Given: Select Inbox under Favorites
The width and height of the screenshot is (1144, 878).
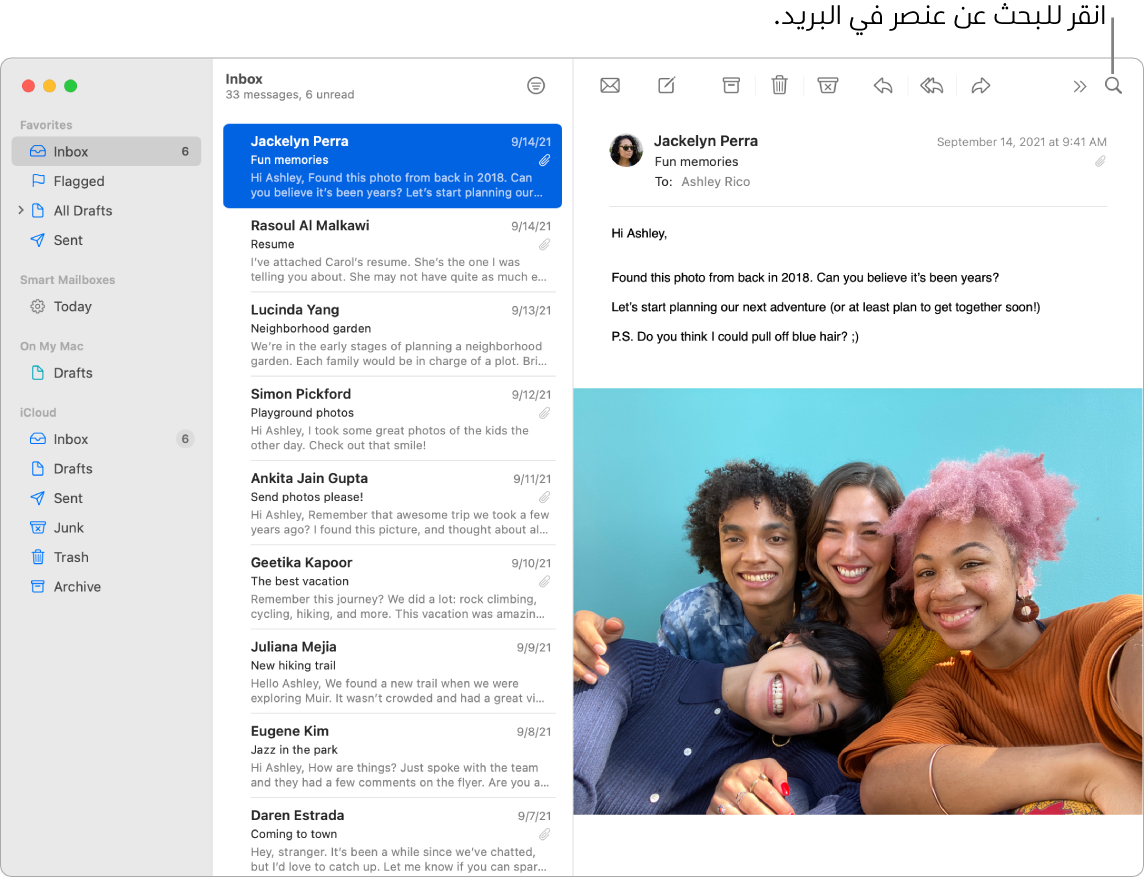Looking at the screenshot, I should coord(107,151).
